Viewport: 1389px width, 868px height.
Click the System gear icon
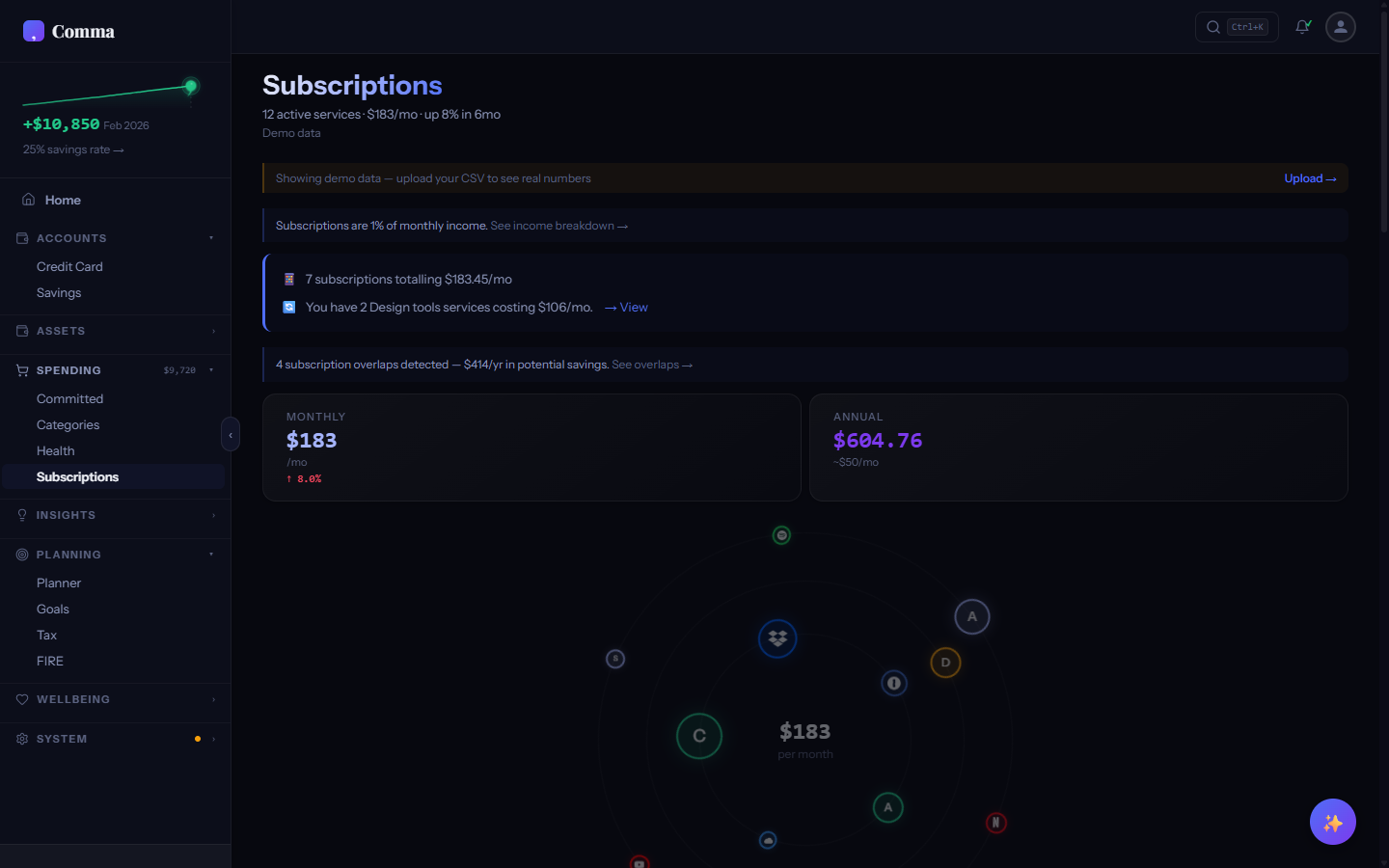tap(21, 739)
